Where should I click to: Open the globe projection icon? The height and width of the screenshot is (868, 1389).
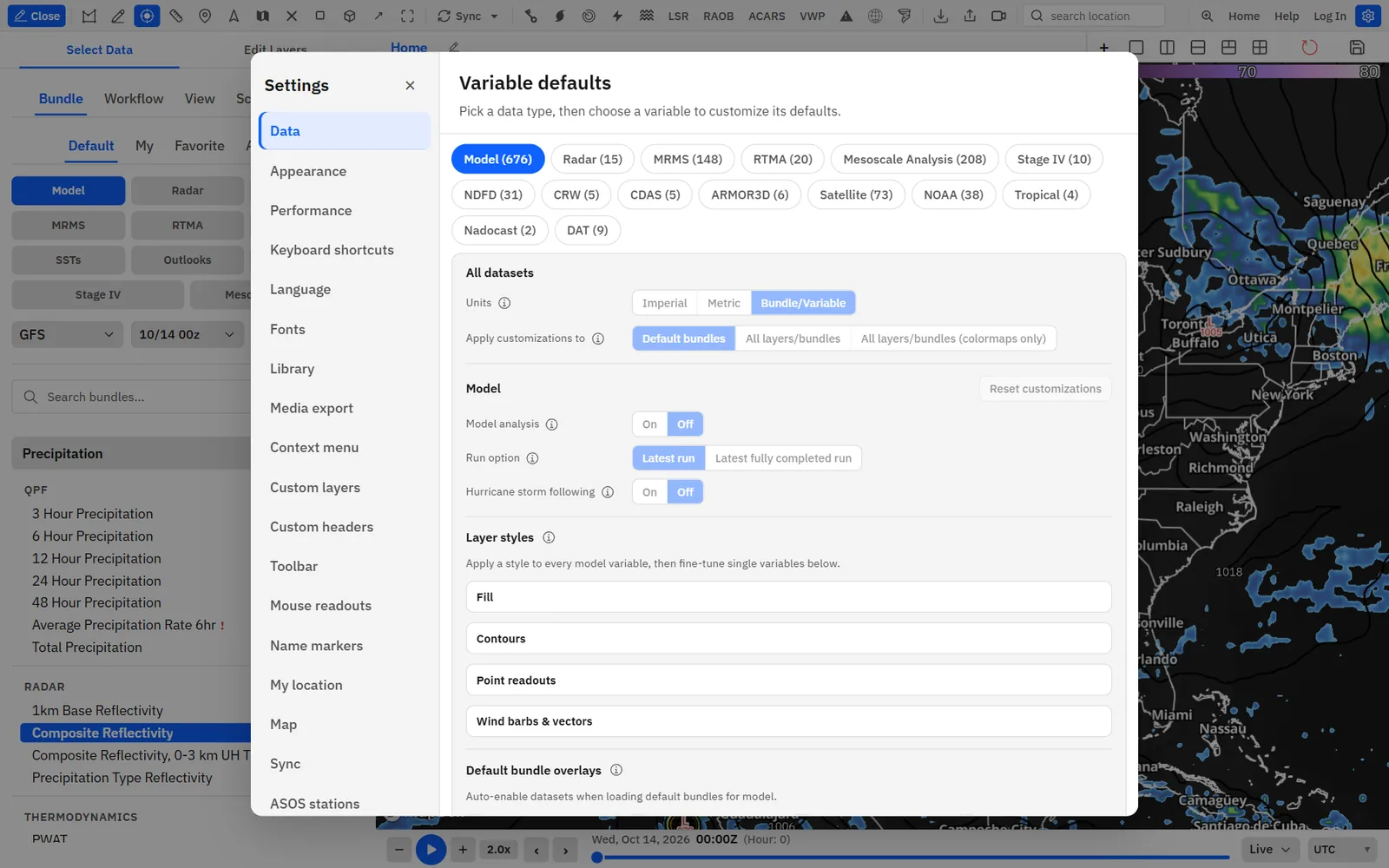875,16
